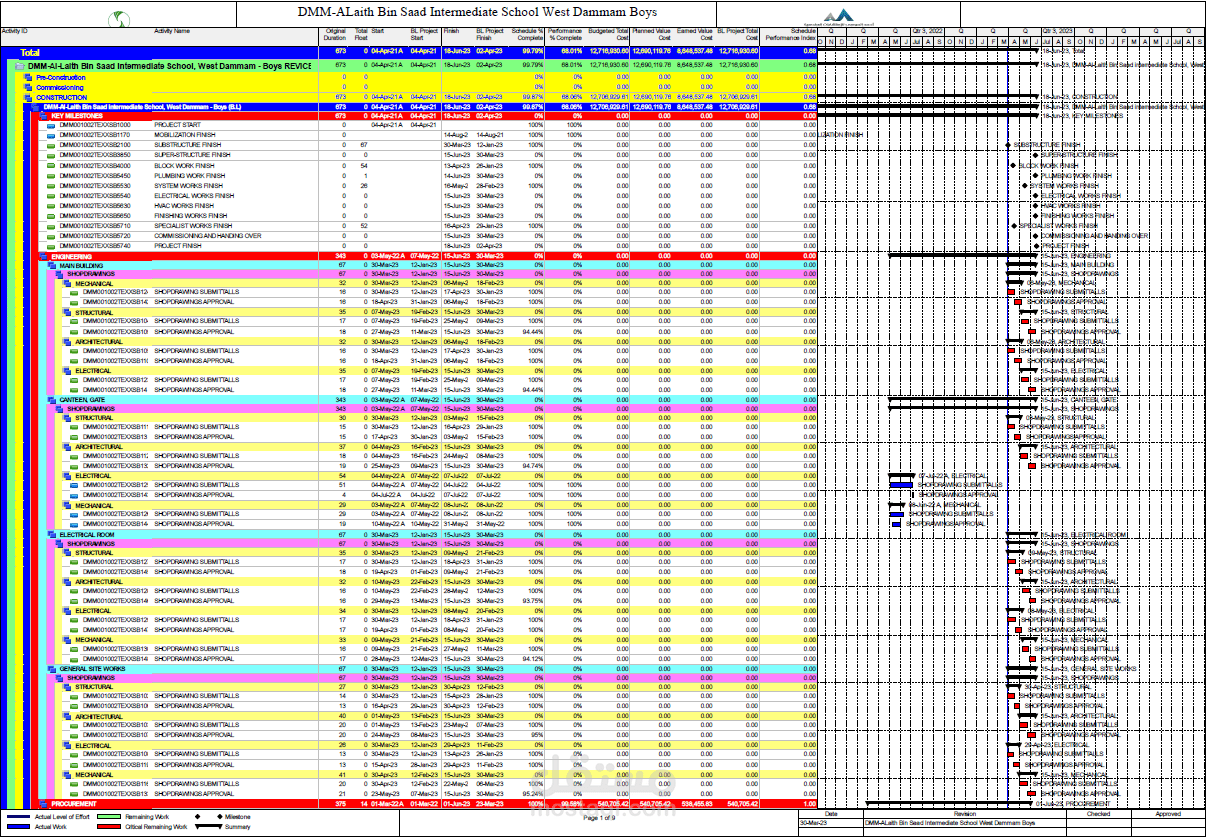The height and width of the screenshot is (838, 1208).
Task: Click the WBS icon beside MAIN BUILDING
Action: tap(51, 265)
